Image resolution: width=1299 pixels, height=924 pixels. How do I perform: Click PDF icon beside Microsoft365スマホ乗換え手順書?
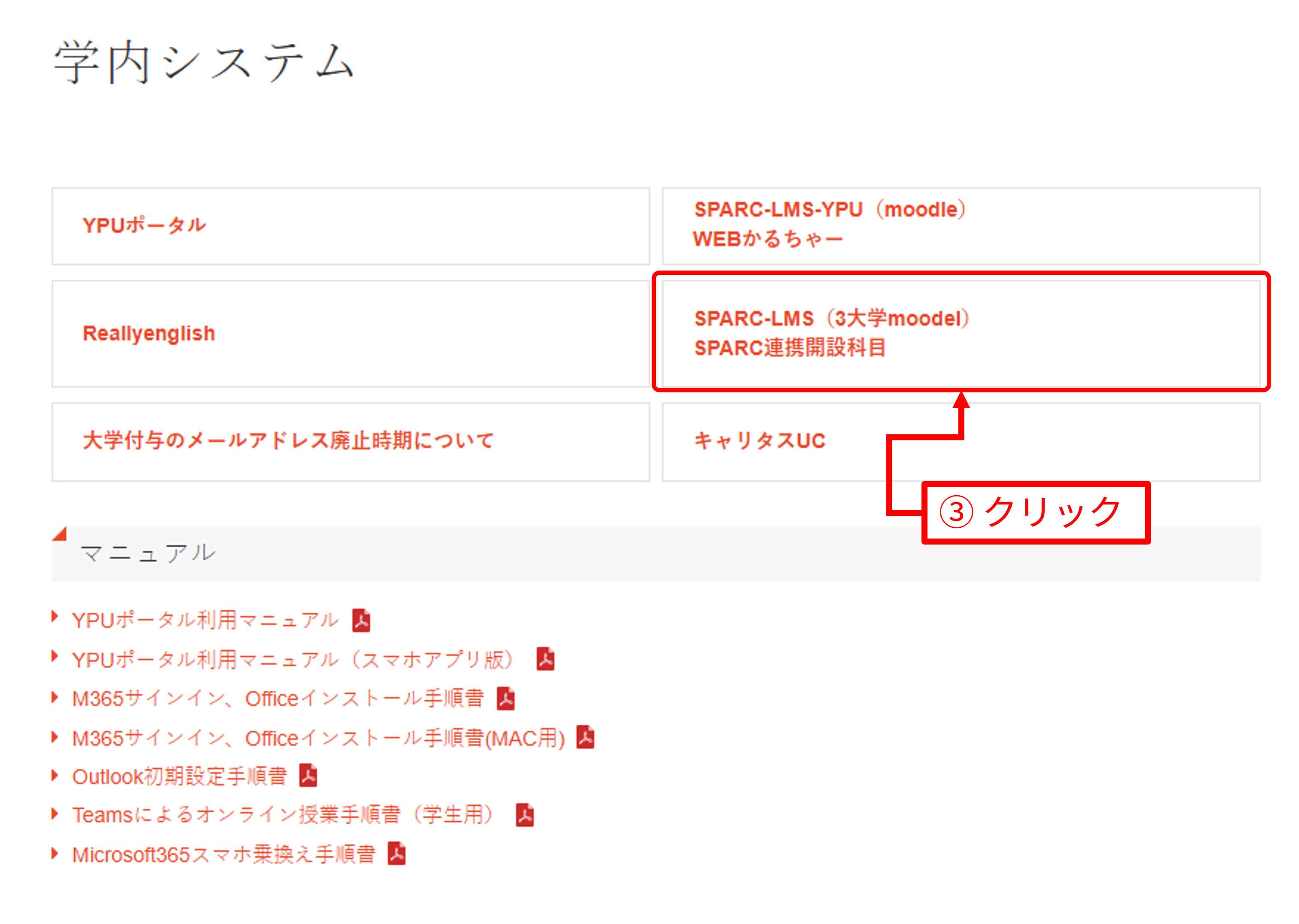[x=396, y=853]
